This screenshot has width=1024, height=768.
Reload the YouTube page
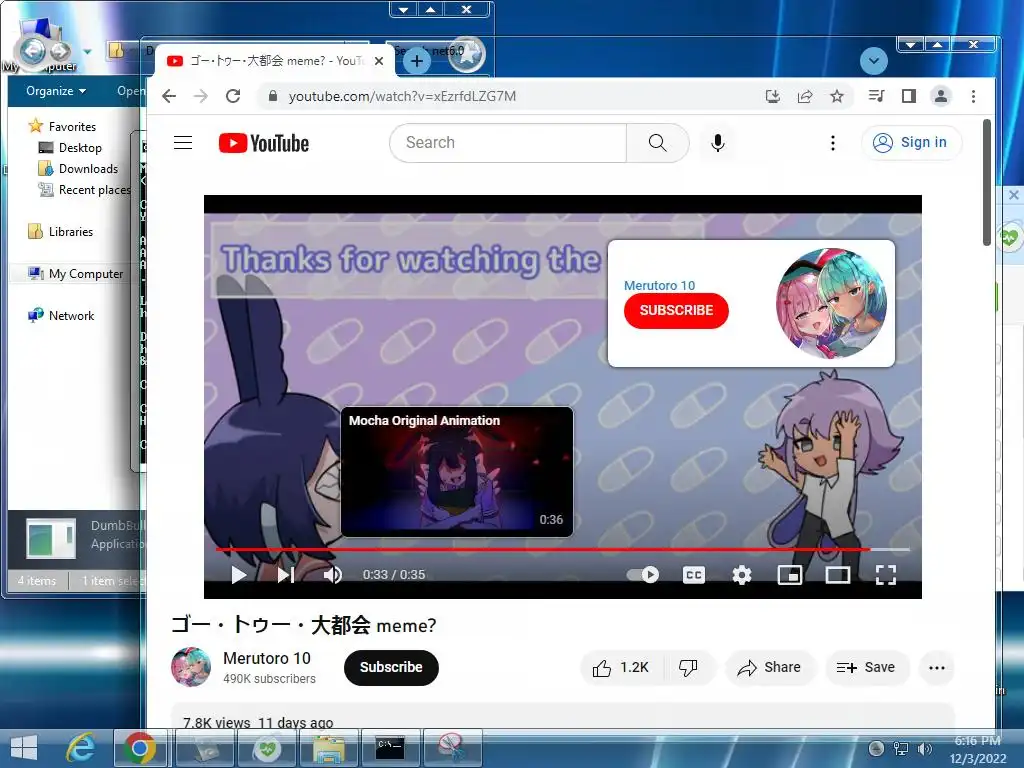(233, 97)
